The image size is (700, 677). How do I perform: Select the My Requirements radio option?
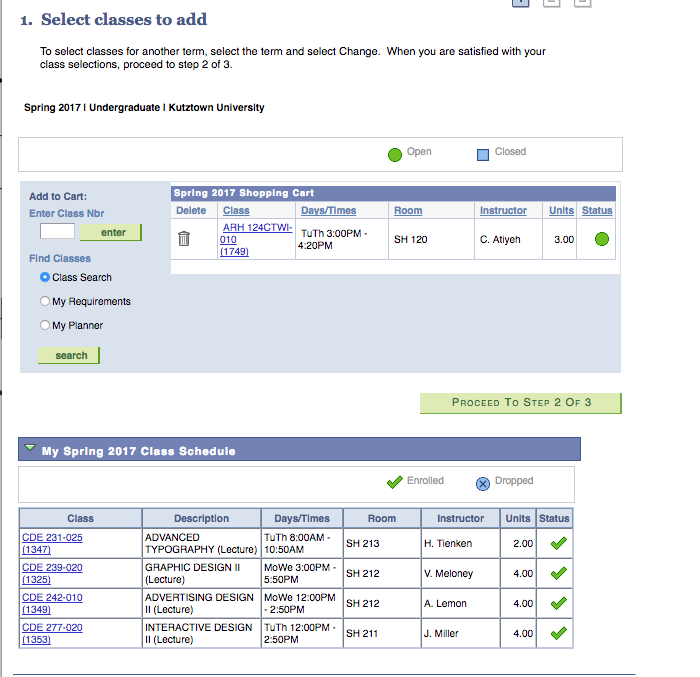click(x=45, y=301)
